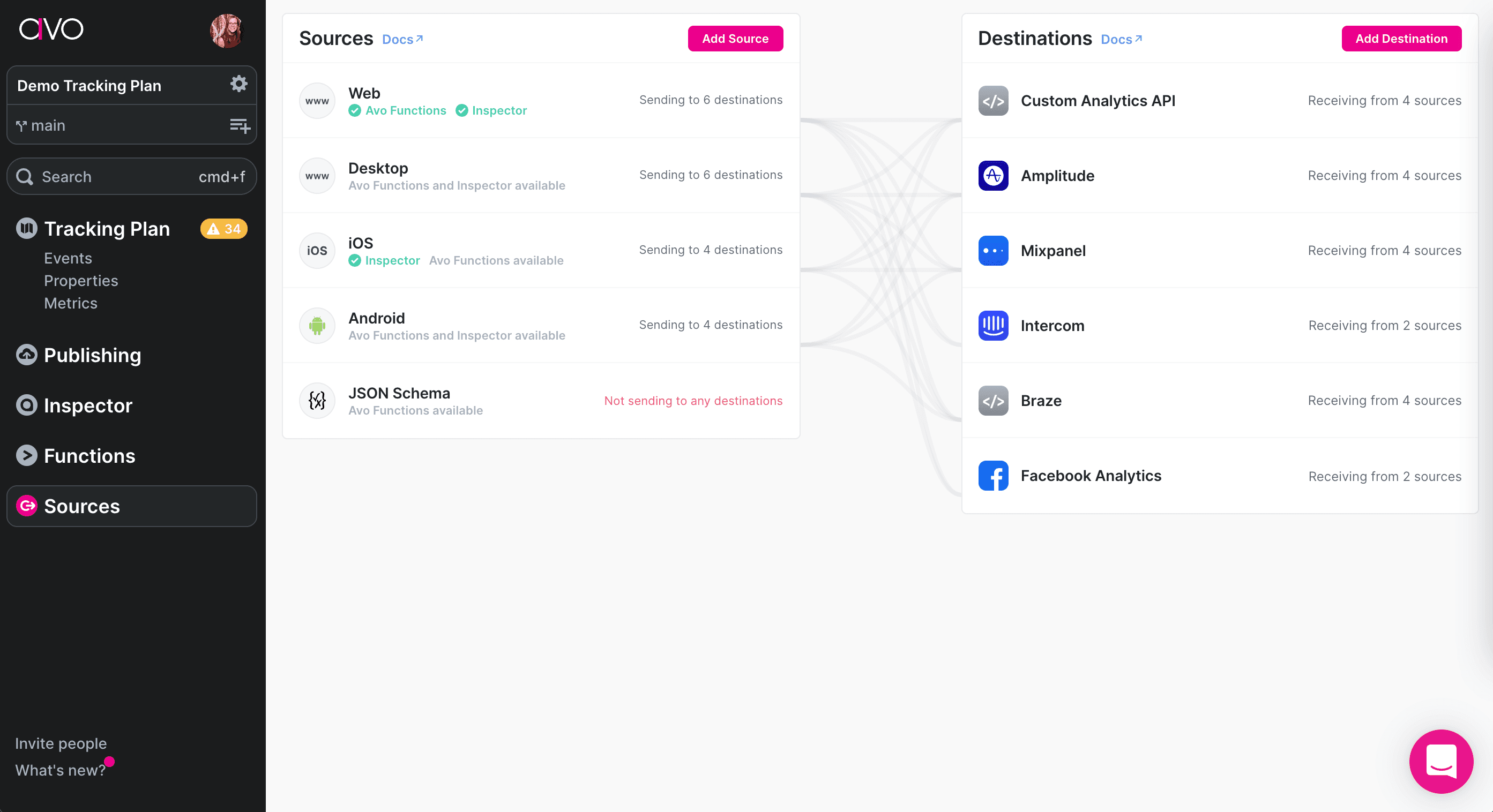
Task: Click the Add Source button
Action: [735, 38]
